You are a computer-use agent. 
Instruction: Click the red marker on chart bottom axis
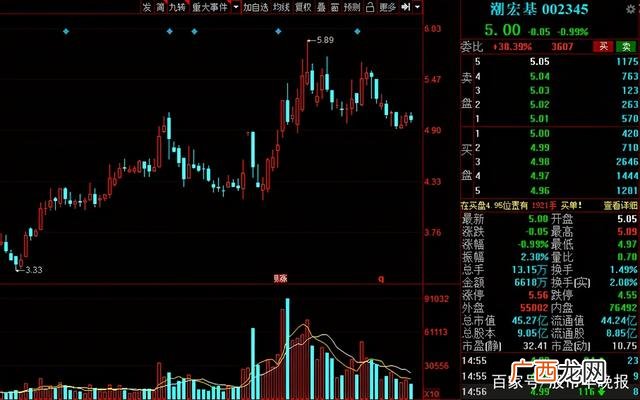pos(280,279)
